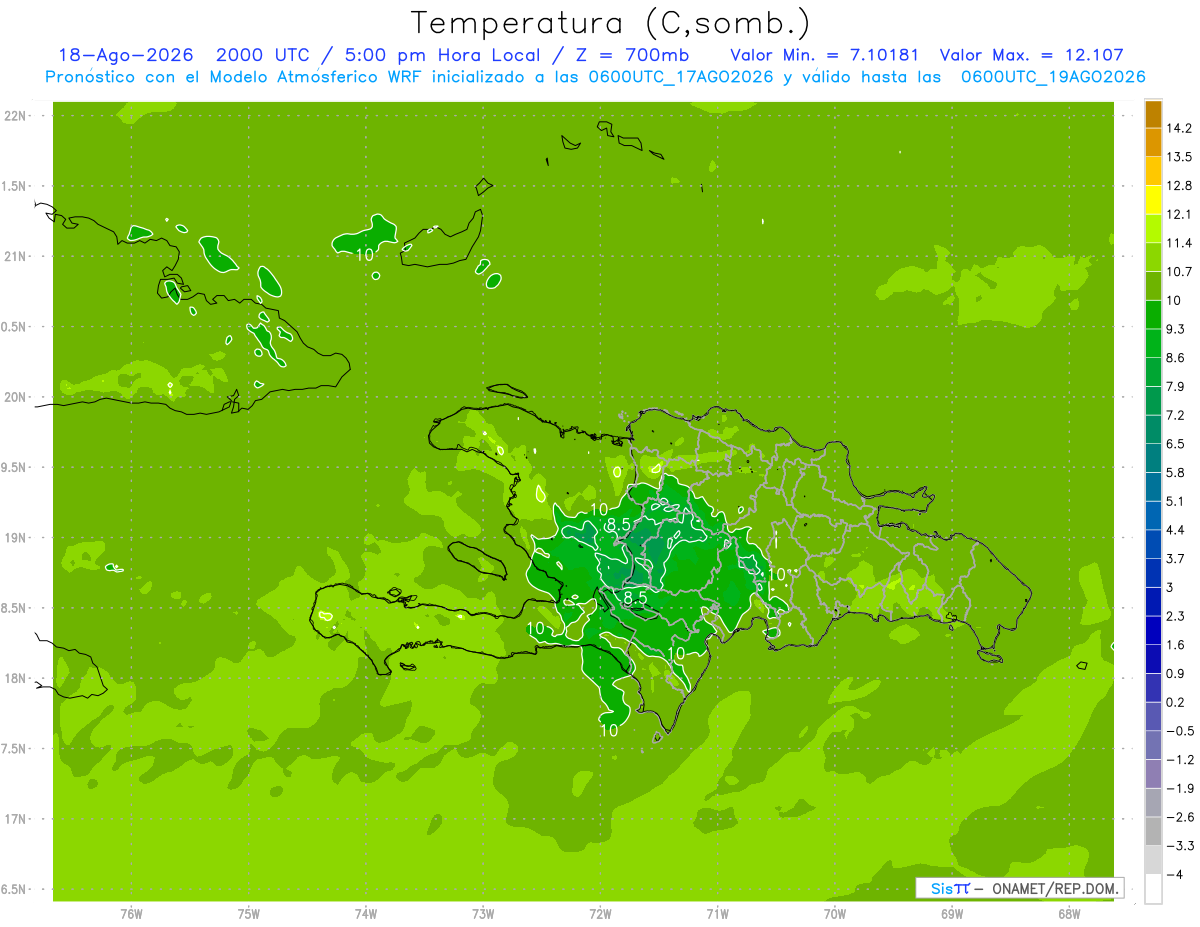Image resolution: width=1200 pixels, height=927 pixels.
Task: Click the '10' contour label near 74W, 21N
Action: coord(366,255)
